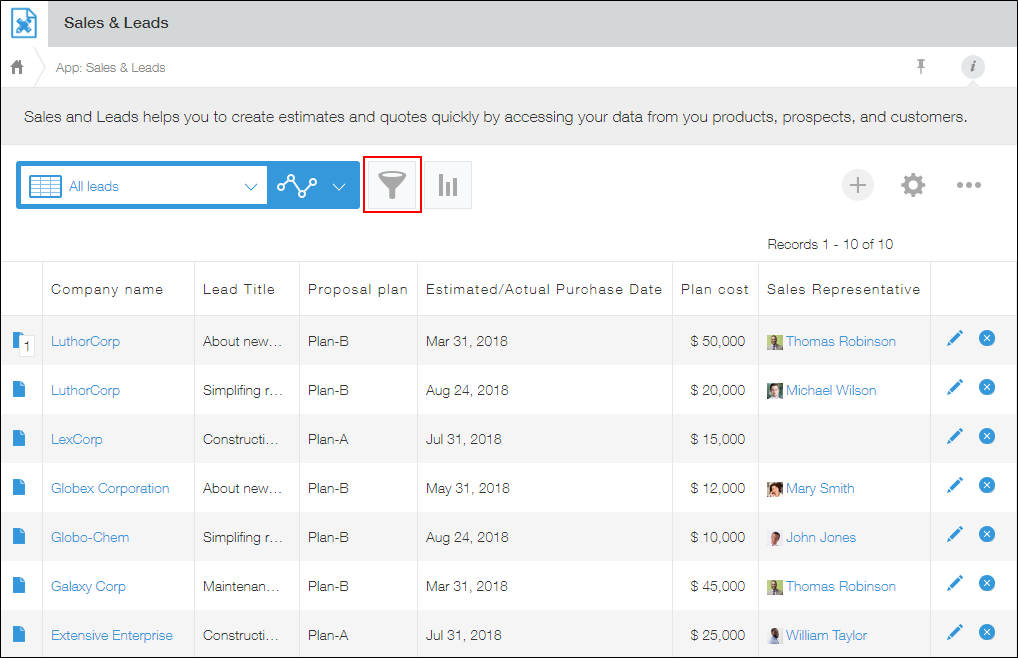This screenshot has height=658, width=1018.
Task: Open the ellipsis options menu
Action: point(968,185)
